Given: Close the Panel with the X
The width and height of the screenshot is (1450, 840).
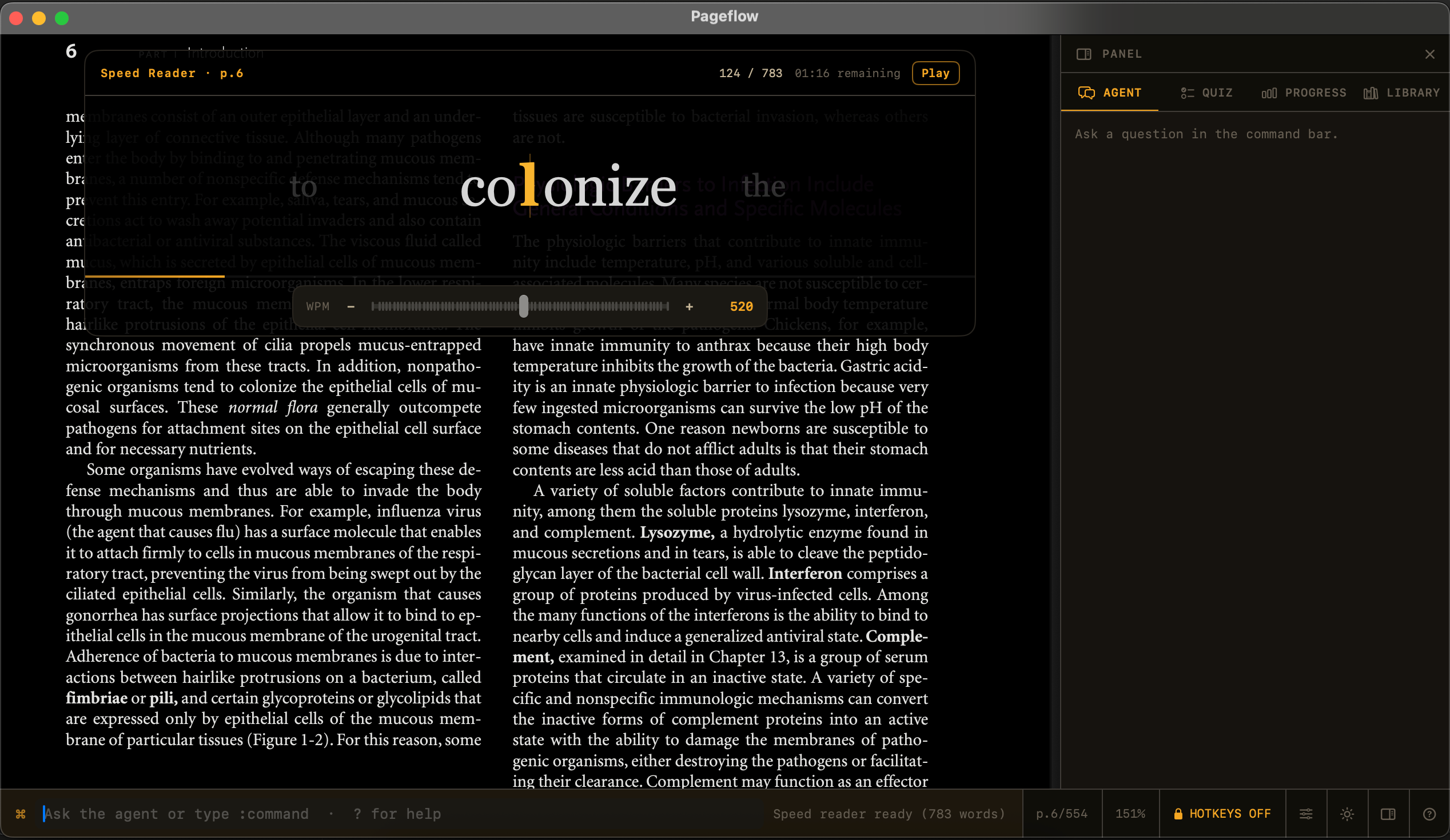Looking at the screenshot, I should click(1430, 54).
